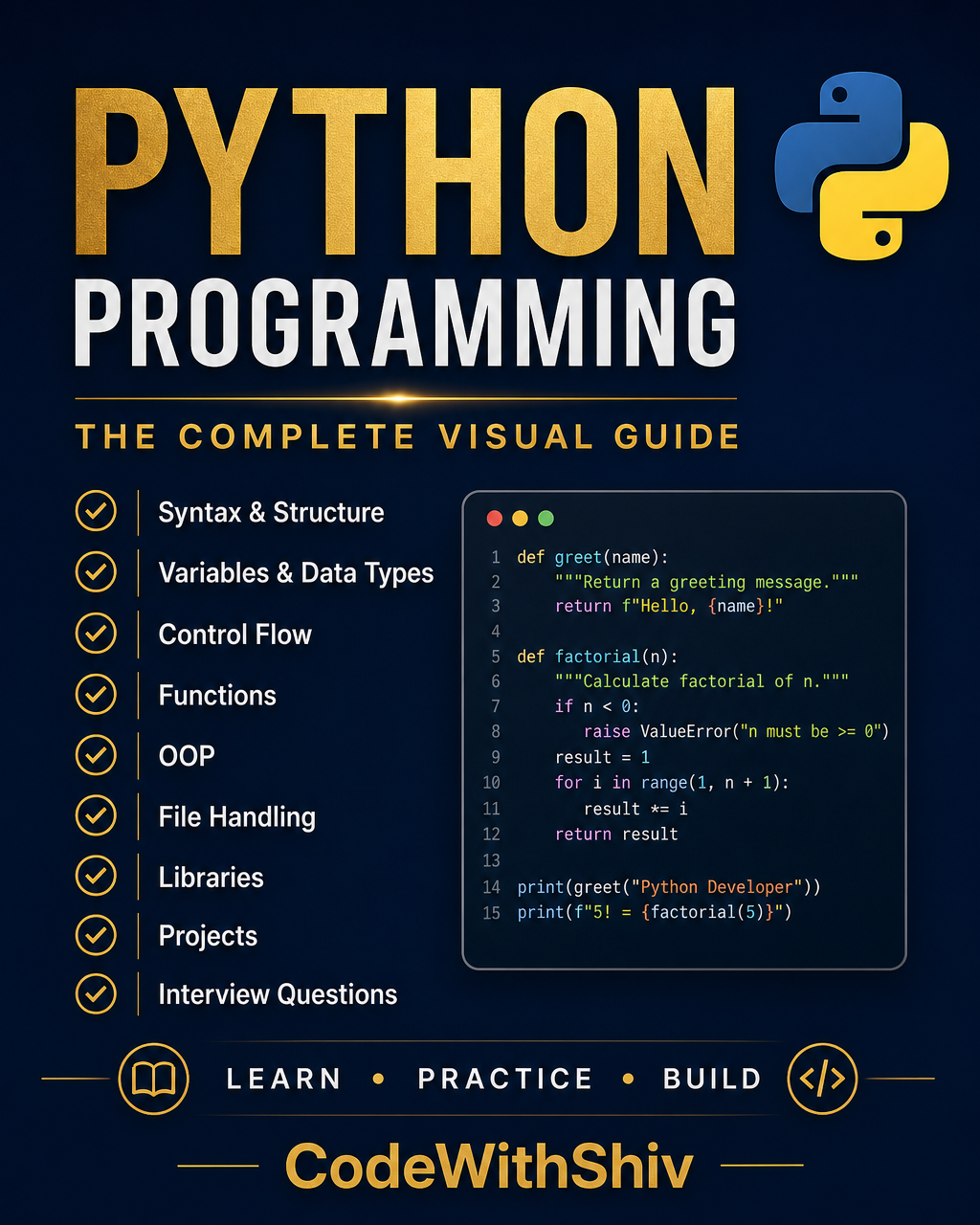Click the word LEARN in tagline
This screenshot has width=980, height=1225.
pyautogui.click(x=283, y=1080)
